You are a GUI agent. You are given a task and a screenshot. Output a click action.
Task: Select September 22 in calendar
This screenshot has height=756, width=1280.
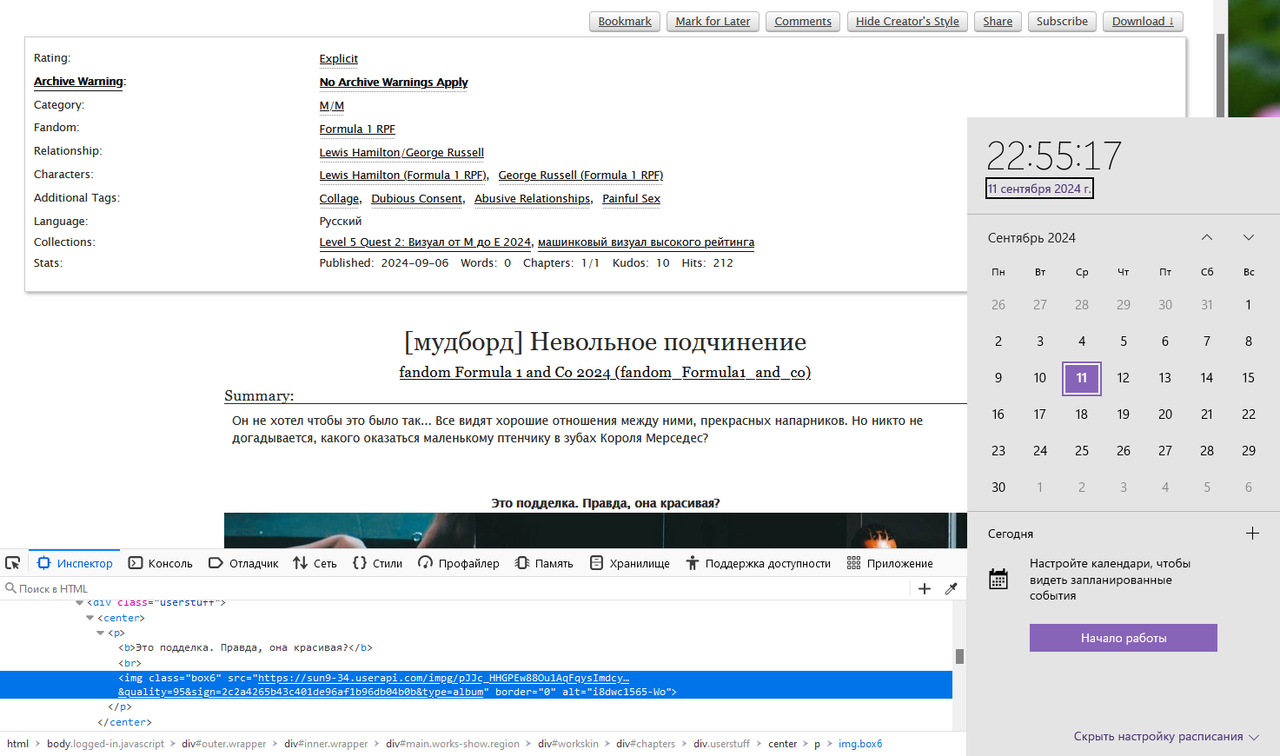tap(1248, 414)
